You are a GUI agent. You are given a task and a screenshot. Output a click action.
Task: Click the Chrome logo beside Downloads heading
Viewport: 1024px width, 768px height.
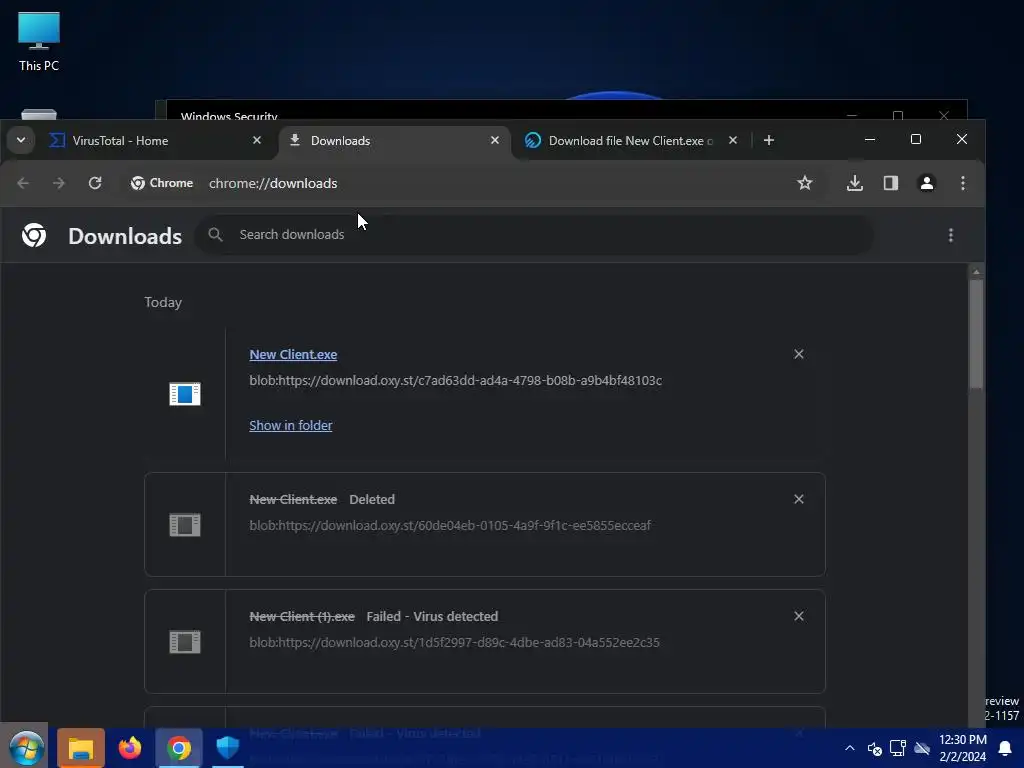(34, 235)
